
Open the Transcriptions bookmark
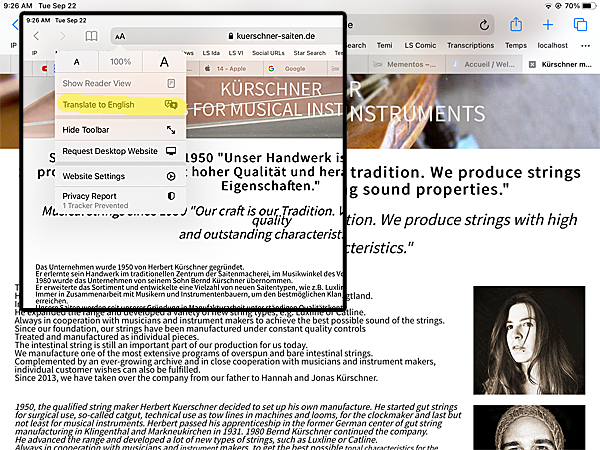pyautogui.click(x=470, y=45)
